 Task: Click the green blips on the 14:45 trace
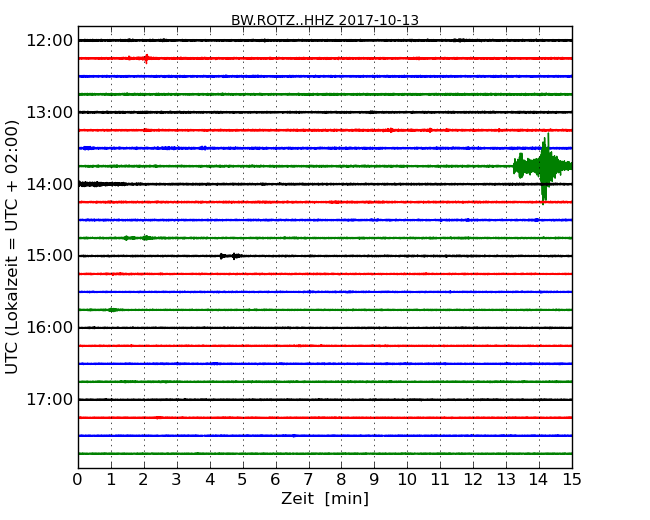tap(138, 238)
